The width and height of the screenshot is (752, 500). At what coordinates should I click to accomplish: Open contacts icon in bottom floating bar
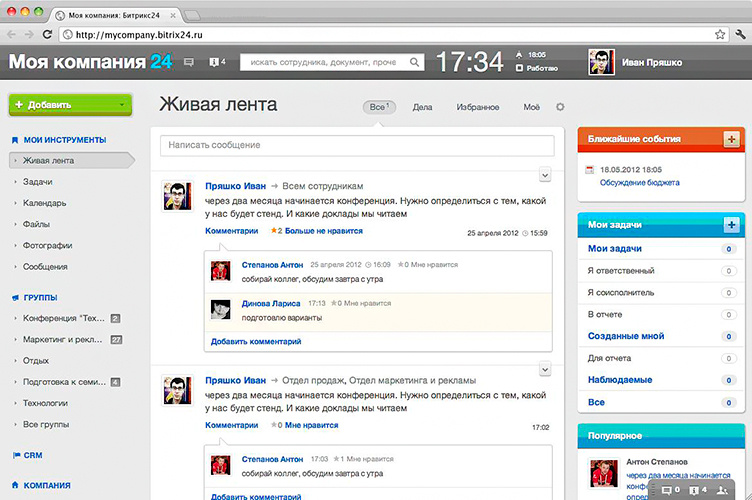coord(722,490)
